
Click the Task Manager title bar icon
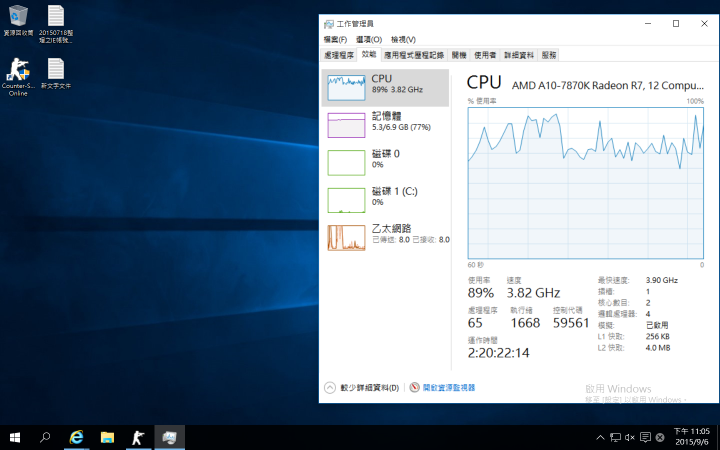click(328, 24)
